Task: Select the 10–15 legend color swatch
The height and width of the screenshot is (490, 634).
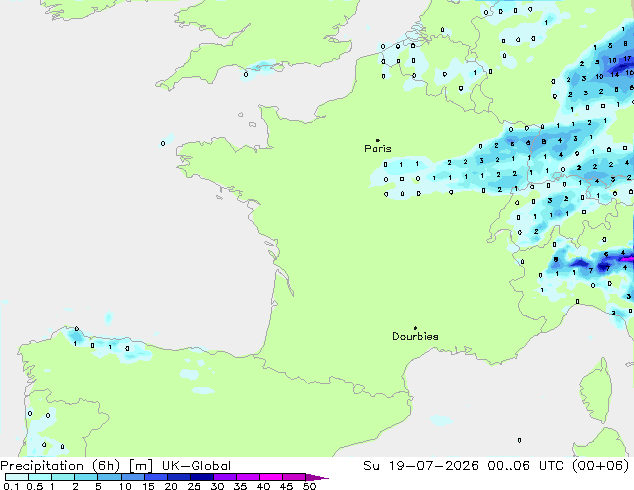Action: (x=133, y=477)
